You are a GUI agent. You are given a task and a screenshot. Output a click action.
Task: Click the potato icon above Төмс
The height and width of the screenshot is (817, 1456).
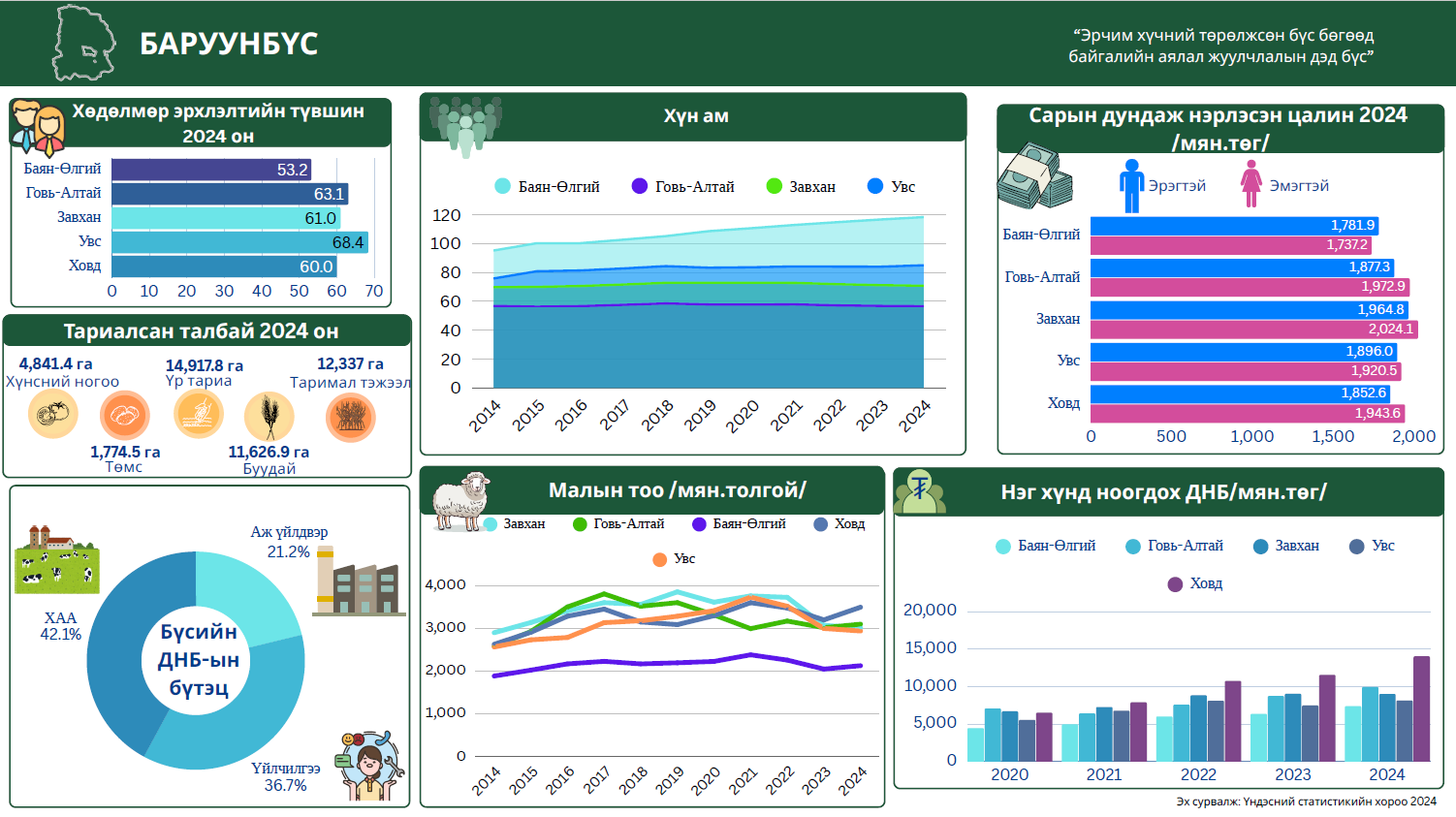(x=125, y=416)
